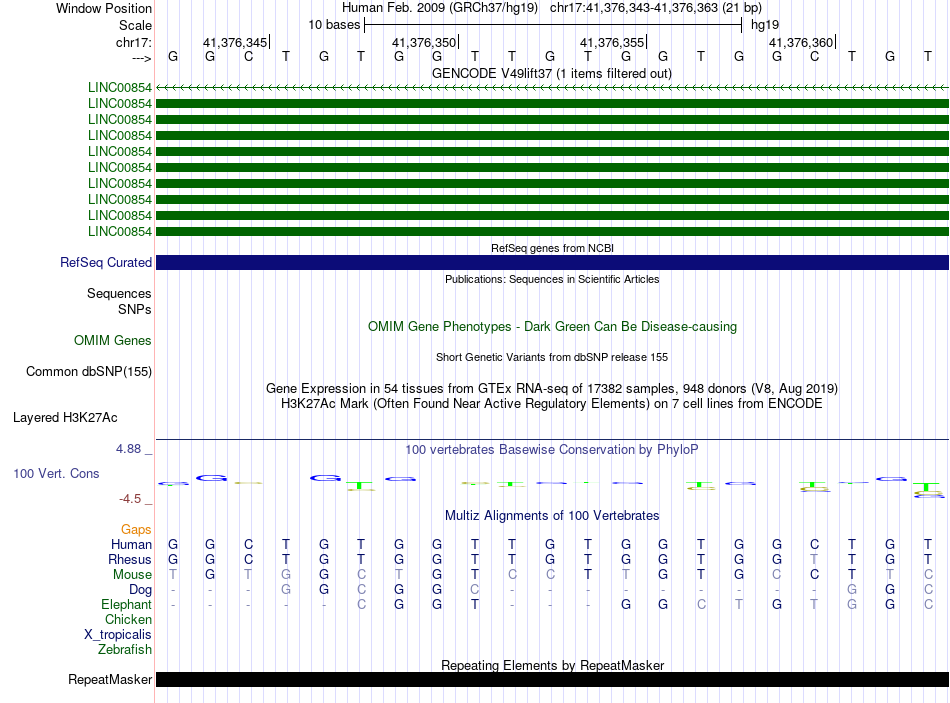Click the orange Gaps label
Screen dimensions: 950x703
pos(136,530)
